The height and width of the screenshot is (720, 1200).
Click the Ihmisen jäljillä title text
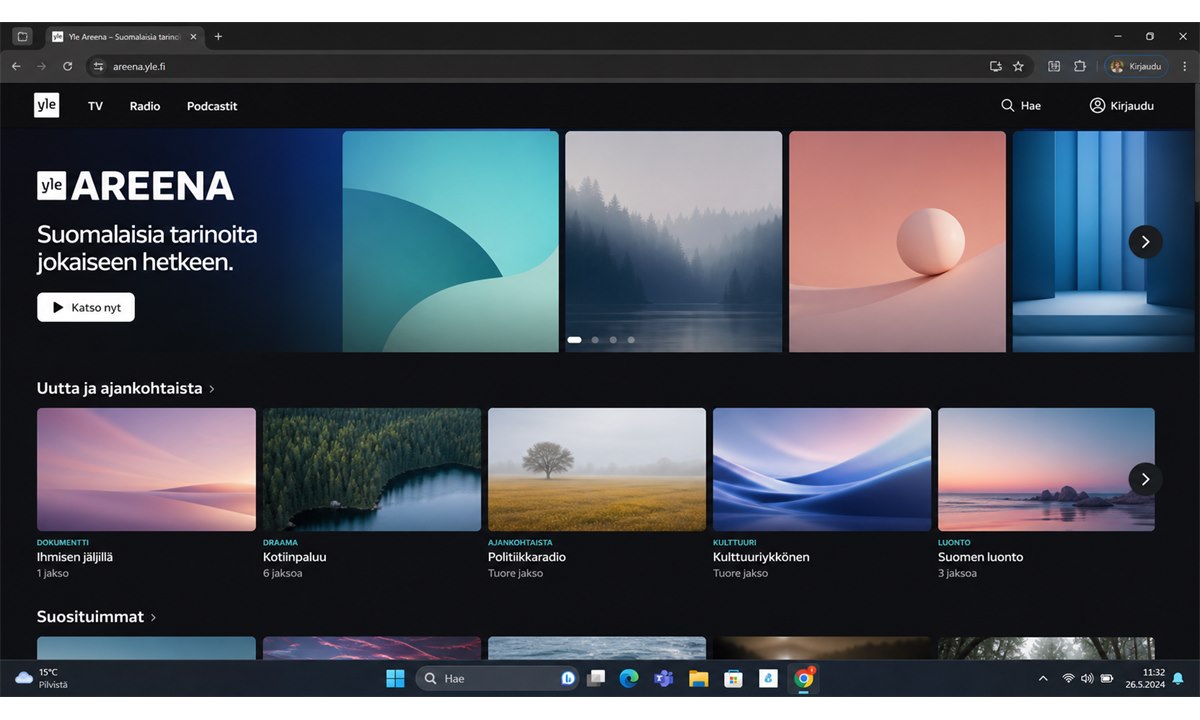(75, 557)
